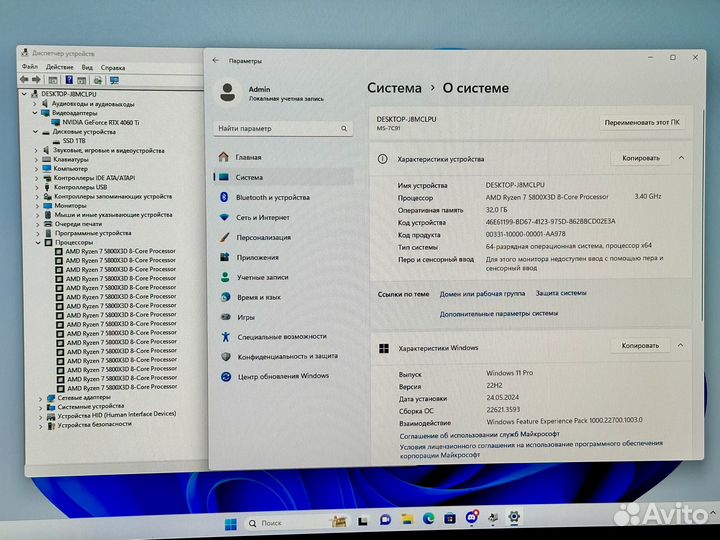This screenshot has height=540, width=720.
Task: Open Соглашение об использовании служб Майкрософт link
Action: point(479,434)
